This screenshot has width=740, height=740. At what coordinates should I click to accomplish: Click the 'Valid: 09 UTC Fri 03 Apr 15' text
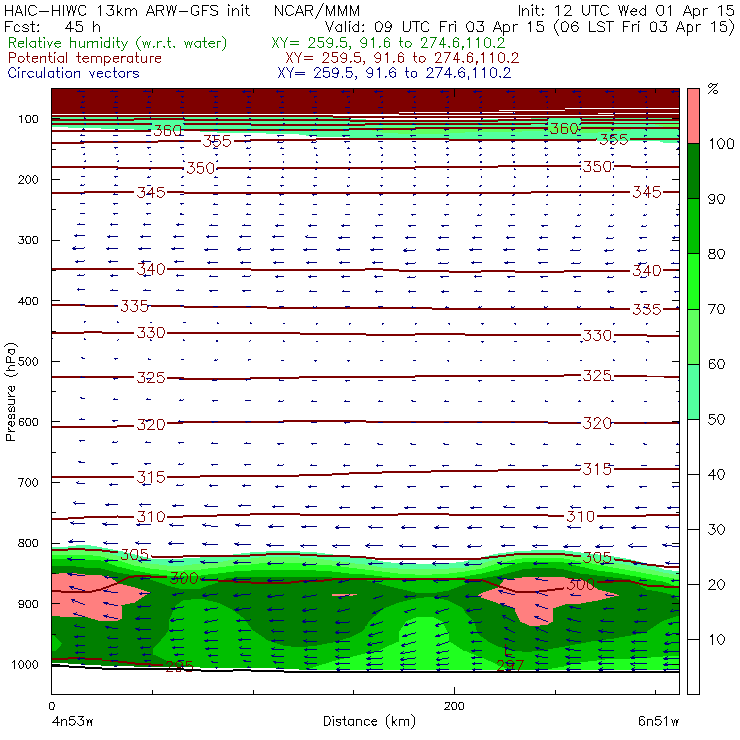(434, 26)
